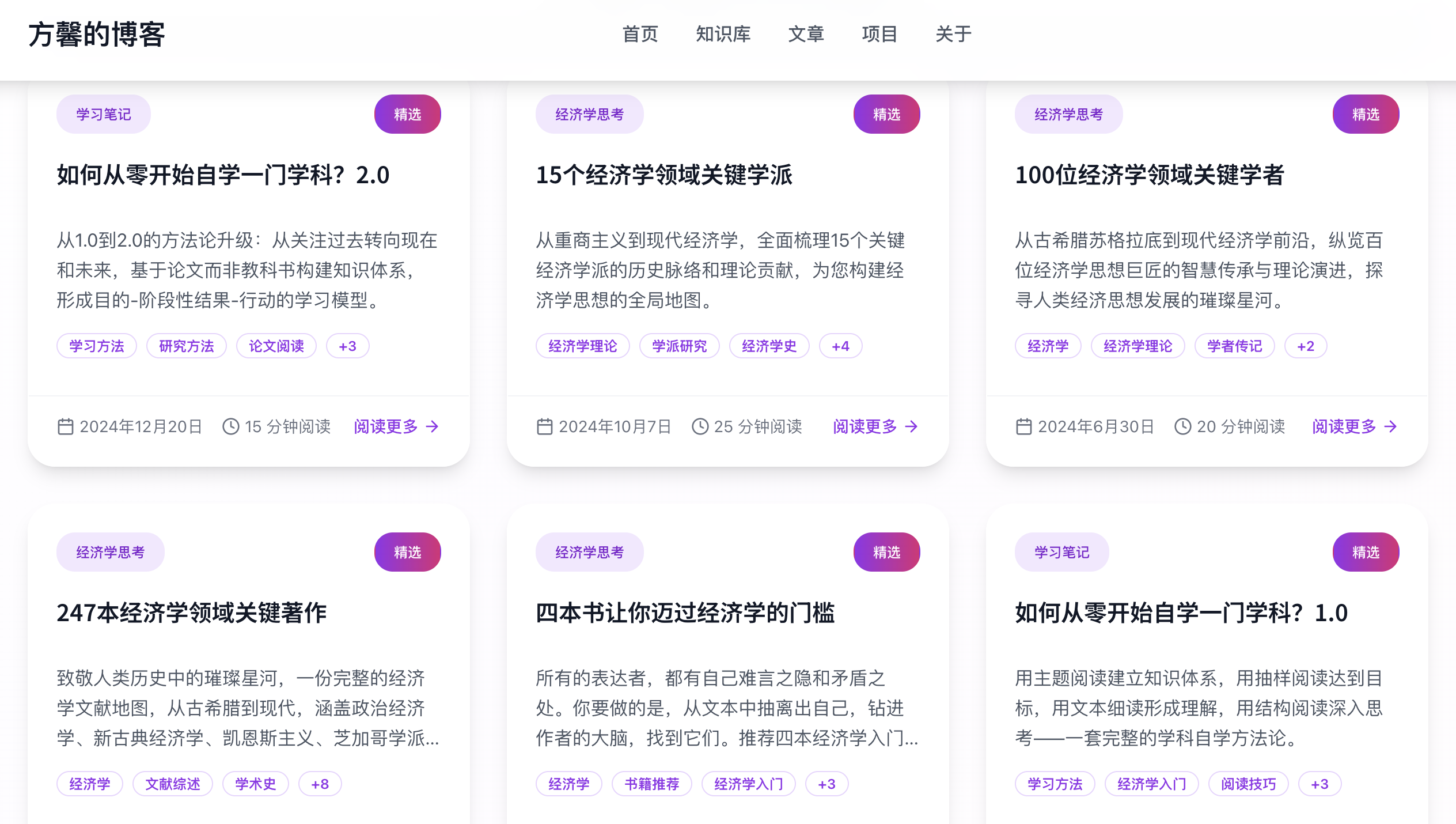1456x824 pixels.
Task: Open the 首页 navigation item
Action: coord(640,35)
